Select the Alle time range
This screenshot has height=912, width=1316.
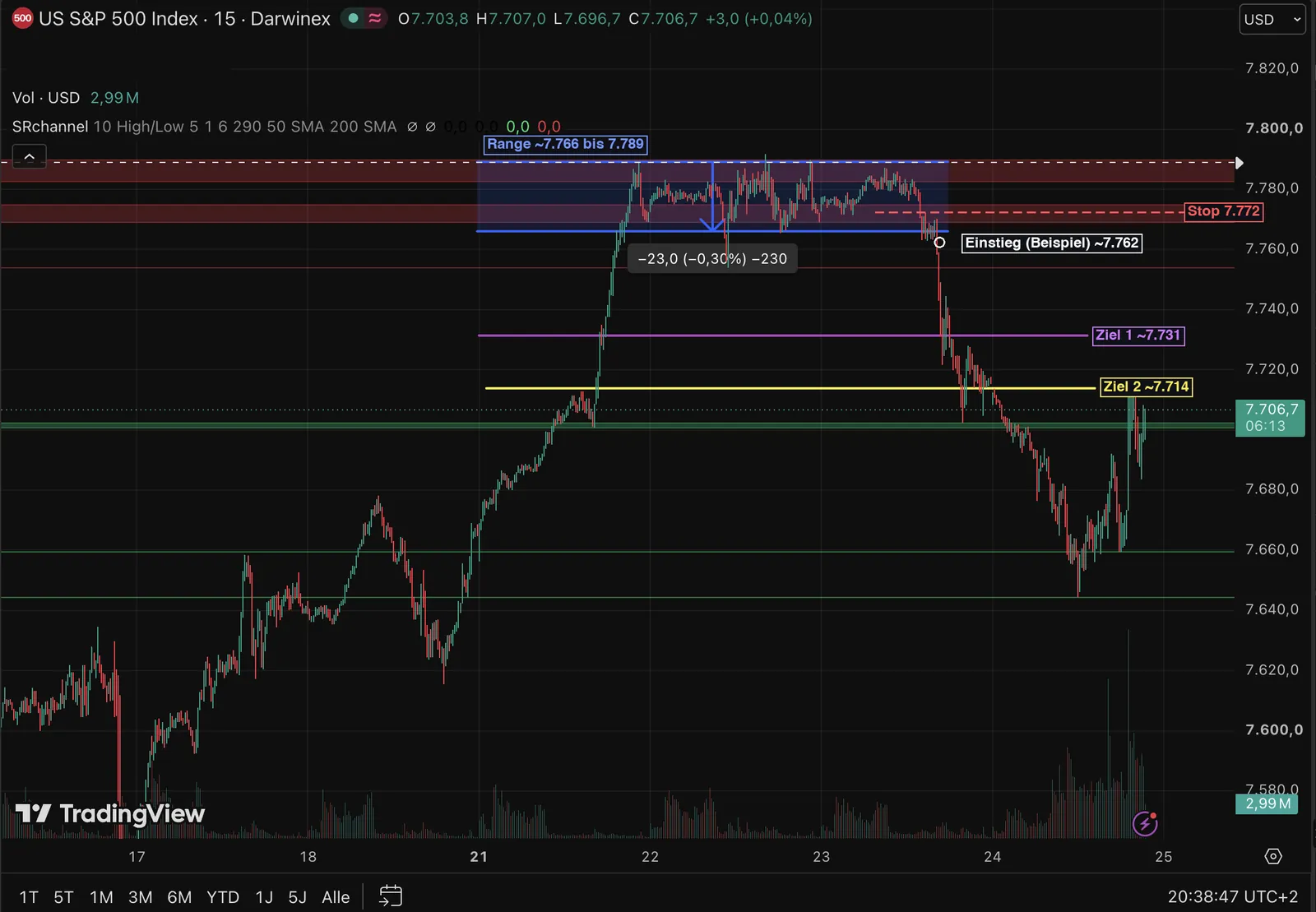coord(336,896)
